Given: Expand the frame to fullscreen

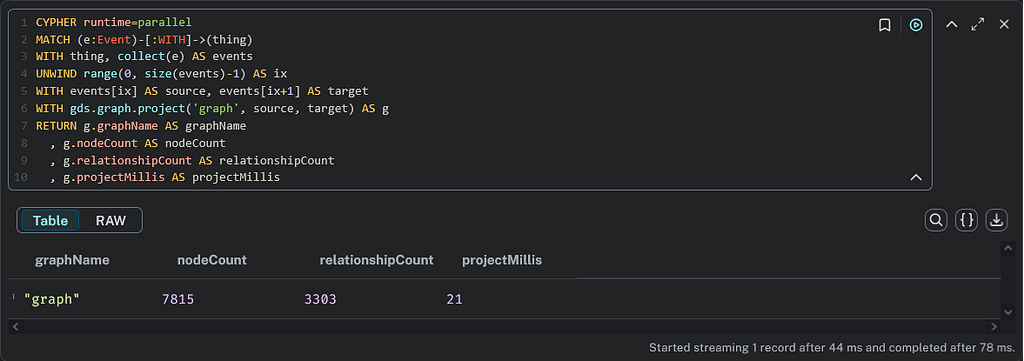Looking at the screenshot, I should click(978, 25).
